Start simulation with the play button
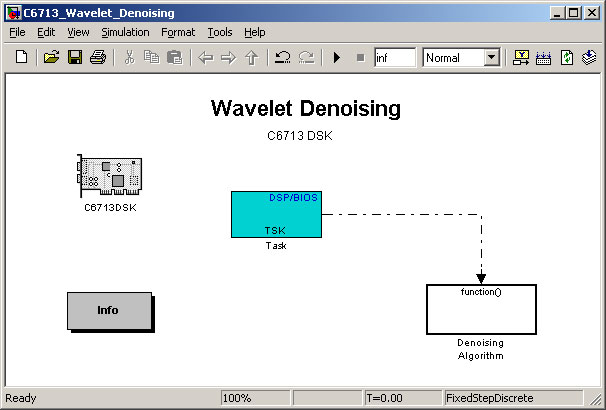Viewport: 606px width, 410px height. point(337,58)
